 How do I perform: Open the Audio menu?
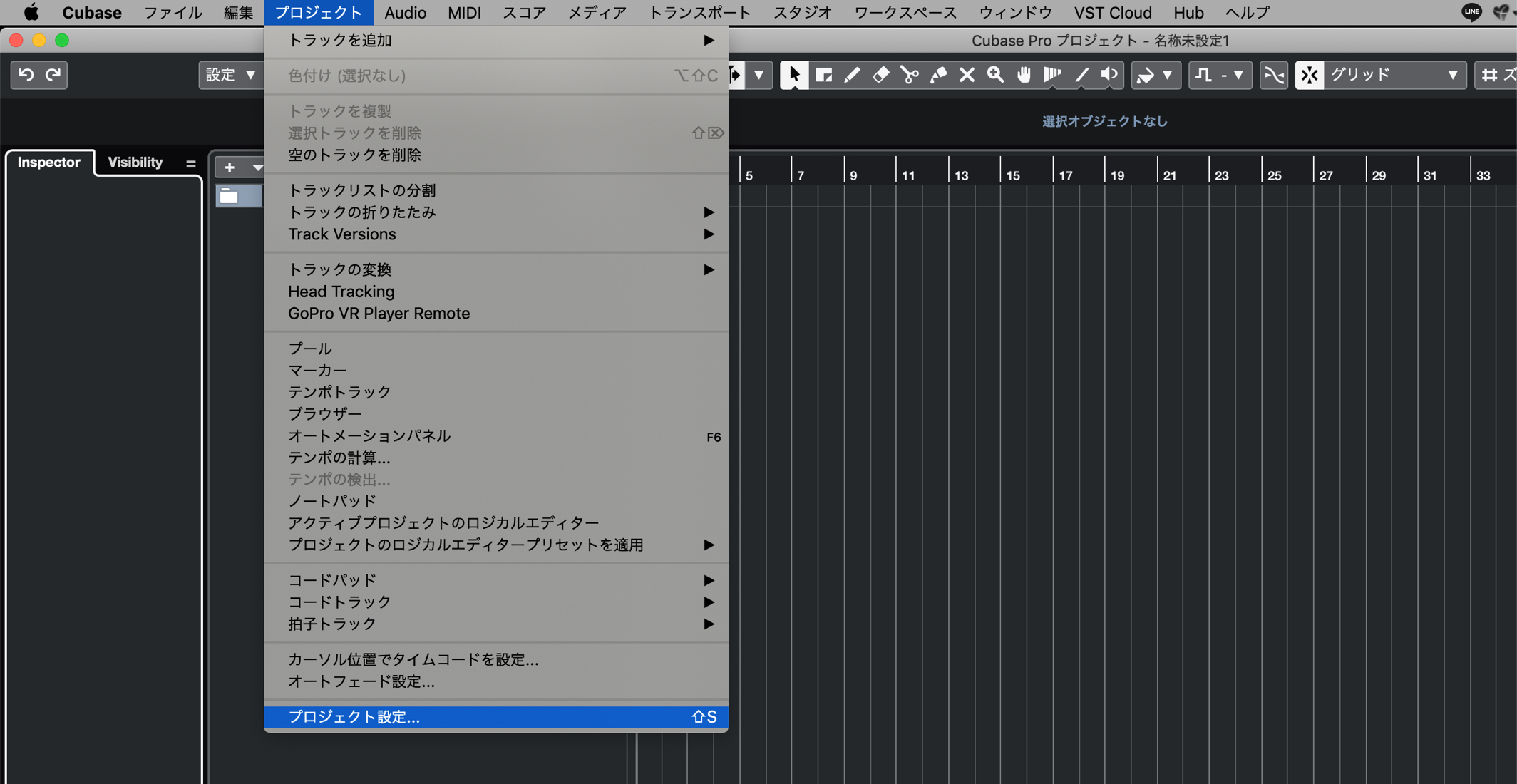coord(405,12)
